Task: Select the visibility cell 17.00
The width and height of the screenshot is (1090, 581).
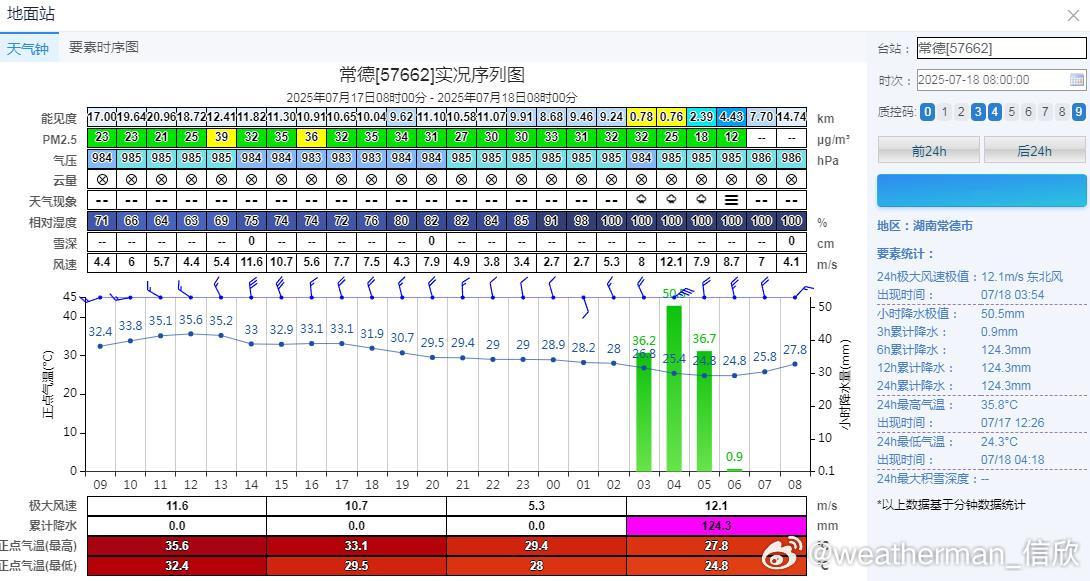Action: [102, 117]
